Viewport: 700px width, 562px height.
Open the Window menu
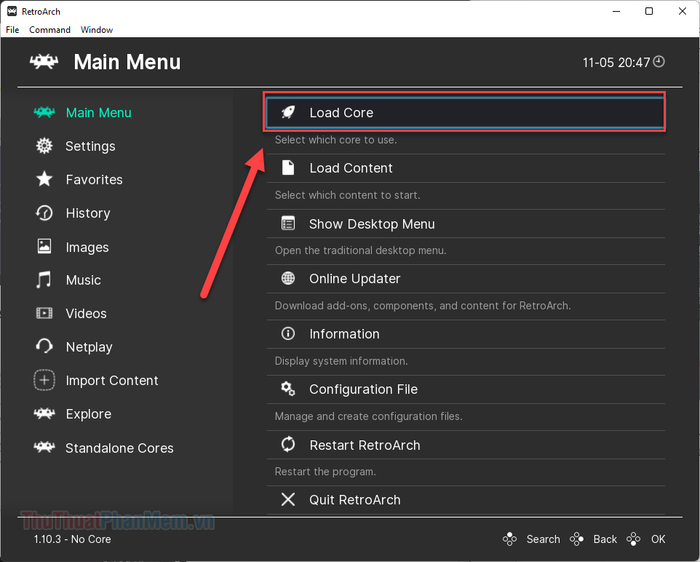tap(96, 30)
